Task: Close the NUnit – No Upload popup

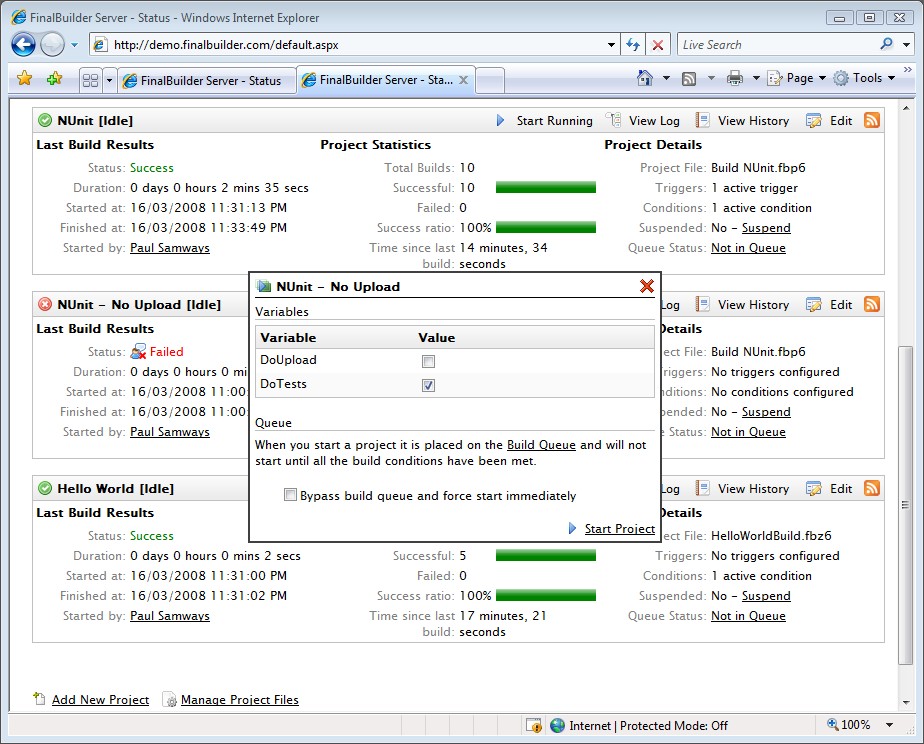Action: [646, 286]
